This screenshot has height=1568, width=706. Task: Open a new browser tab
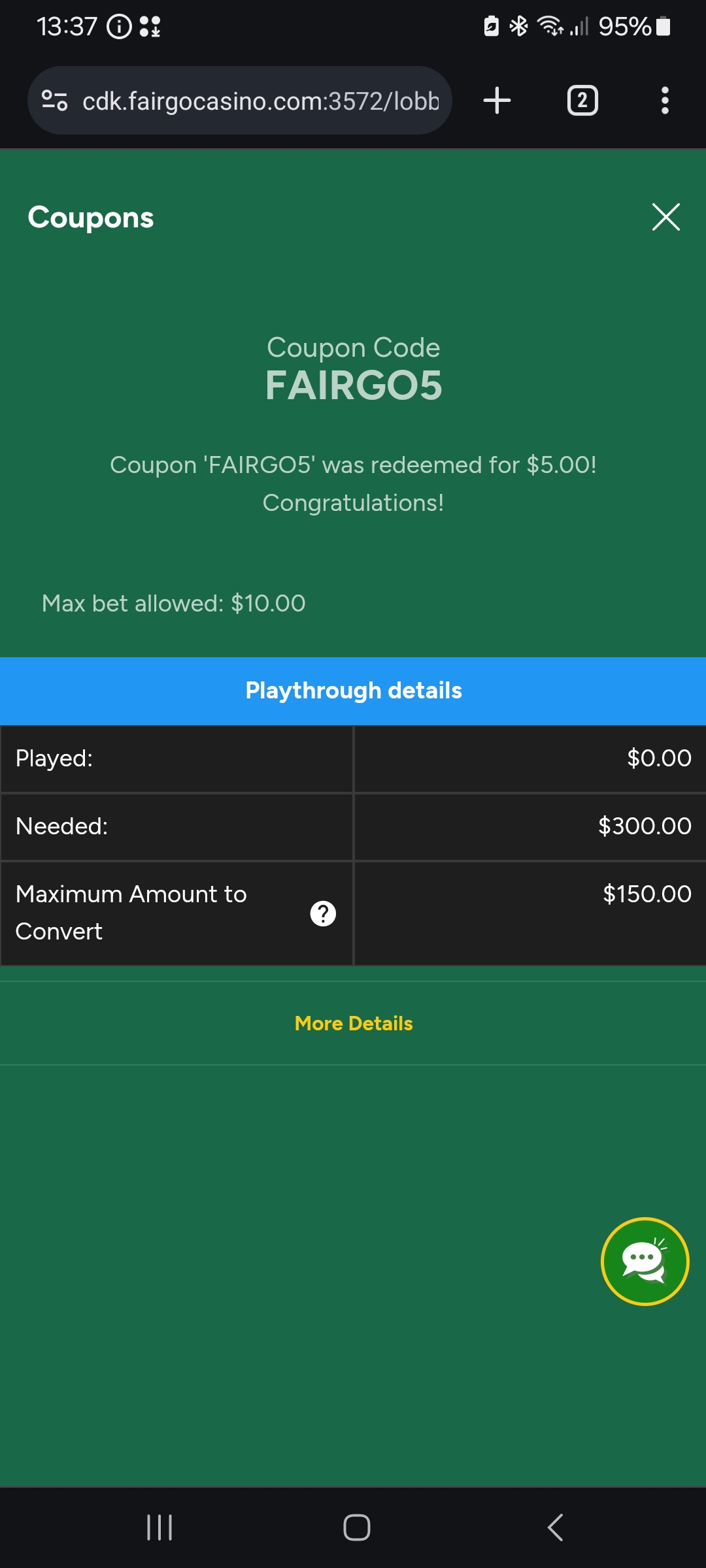click(497, 100)
